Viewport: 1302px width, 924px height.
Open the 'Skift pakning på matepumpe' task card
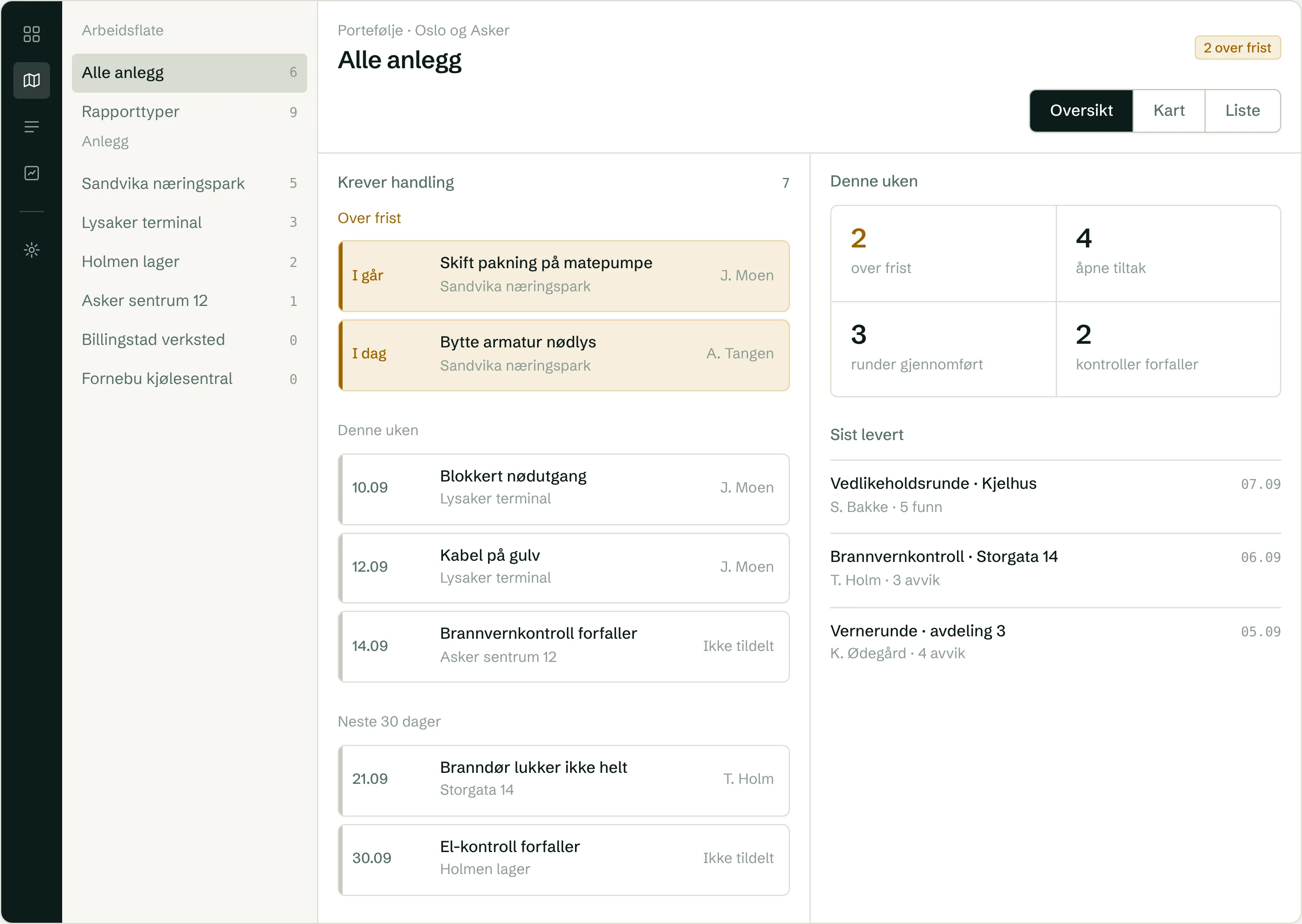coord(563,276)
